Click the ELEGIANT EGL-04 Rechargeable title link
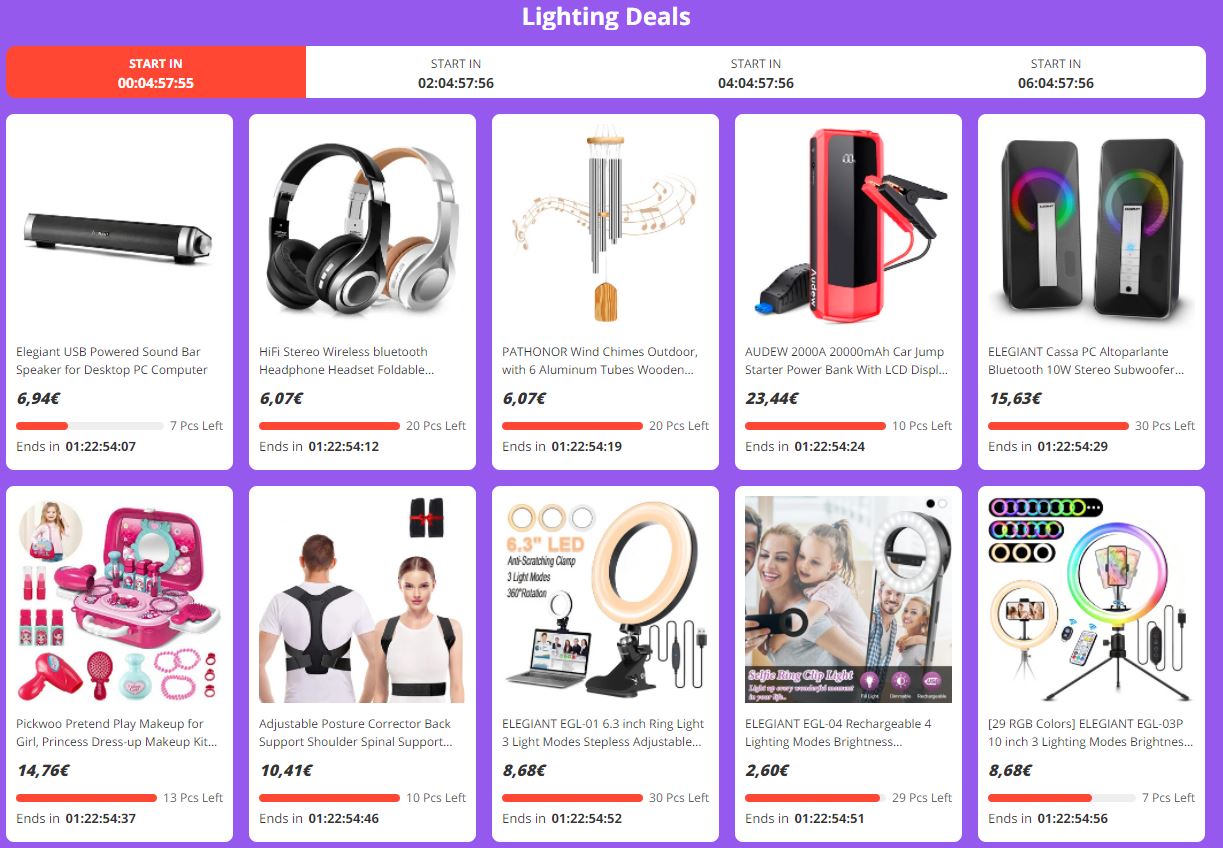 [838, 733]
